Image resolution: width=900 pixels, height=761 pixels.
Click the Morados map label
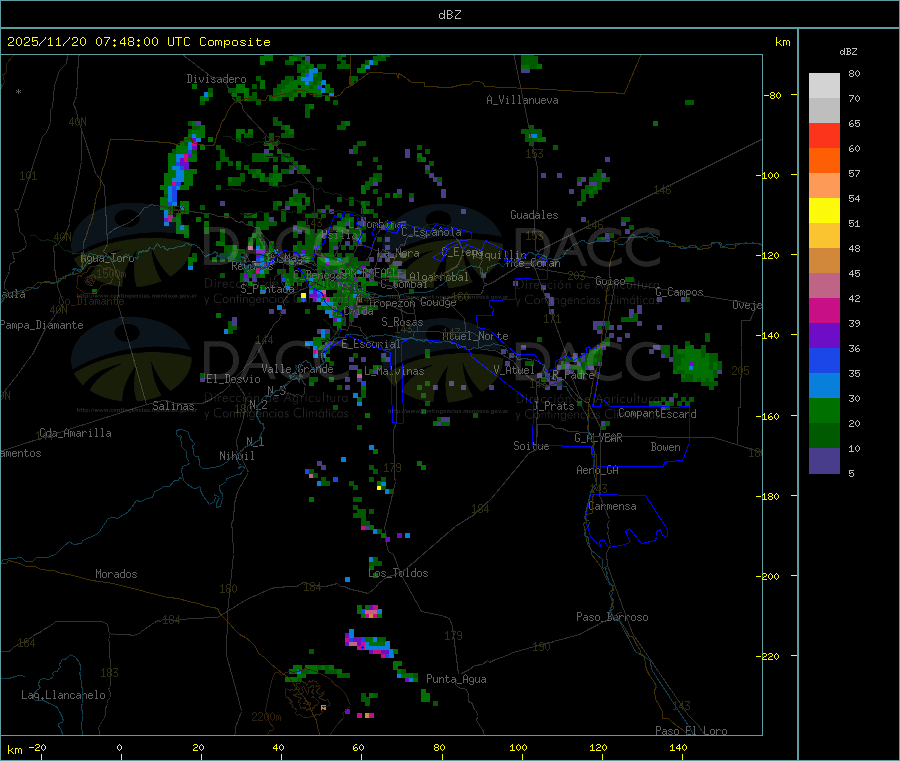click(x=116, y=574)
